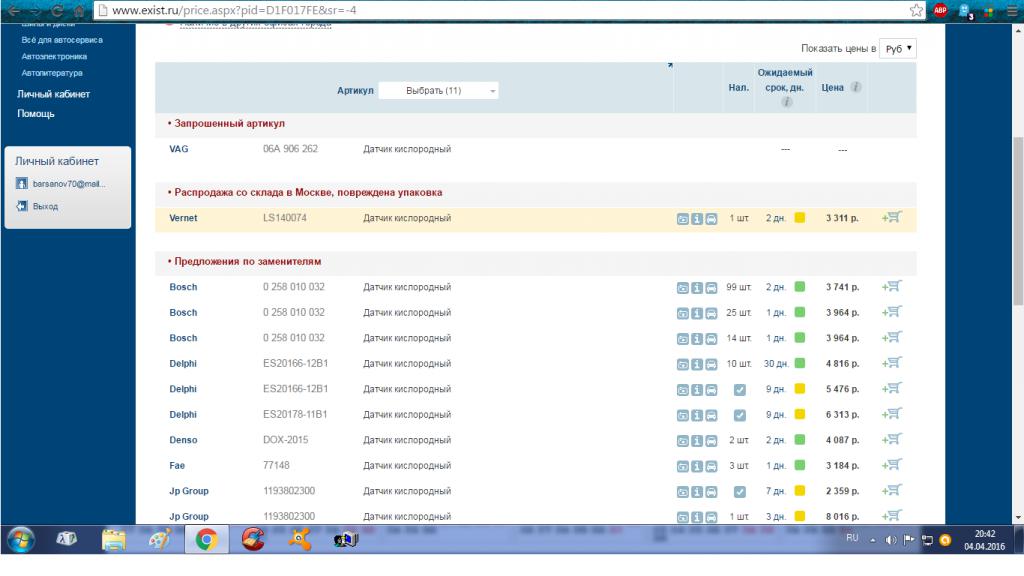This screenshot has height=576, width=1024.
Task: Open Windows Explorer from the taskbar
Action: (114, 540)
